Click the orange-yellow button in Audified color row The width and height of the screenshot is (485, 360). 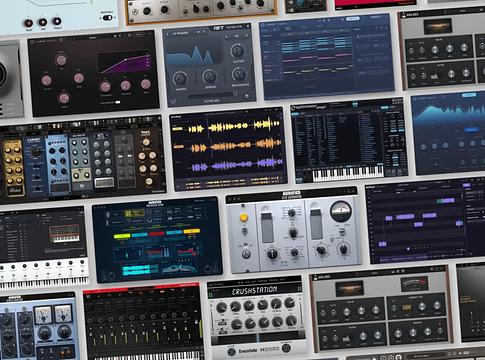click(191, 231)
